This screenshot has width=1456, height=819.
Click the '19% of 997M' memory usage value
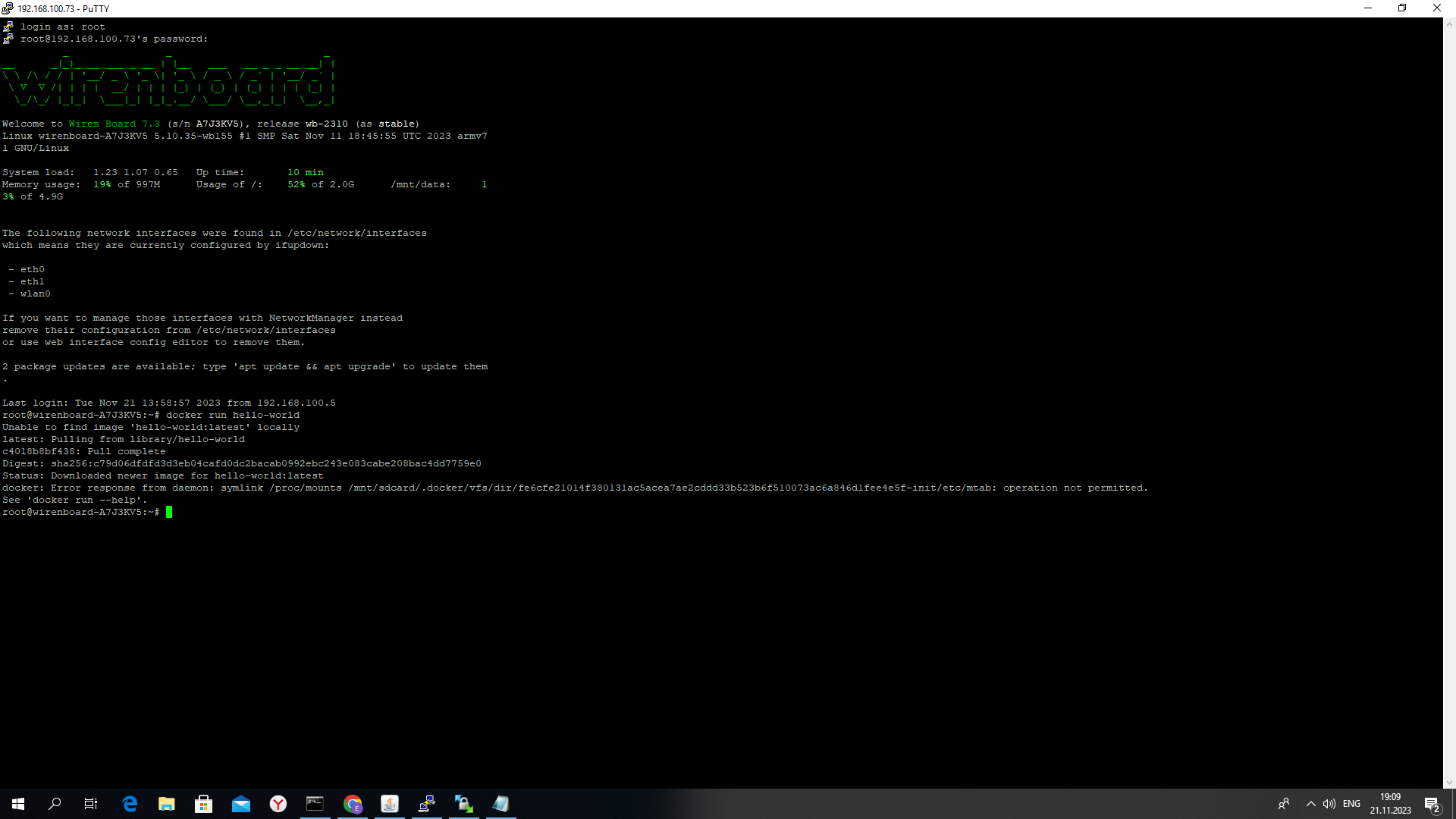coord(127,184)
